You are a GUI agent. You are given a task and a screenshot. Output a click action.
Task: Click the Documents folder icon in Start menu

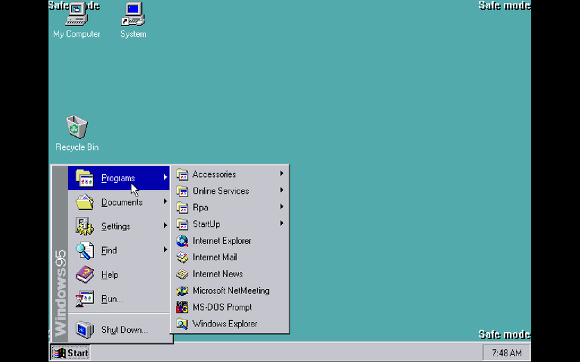[x=85, y=202]
